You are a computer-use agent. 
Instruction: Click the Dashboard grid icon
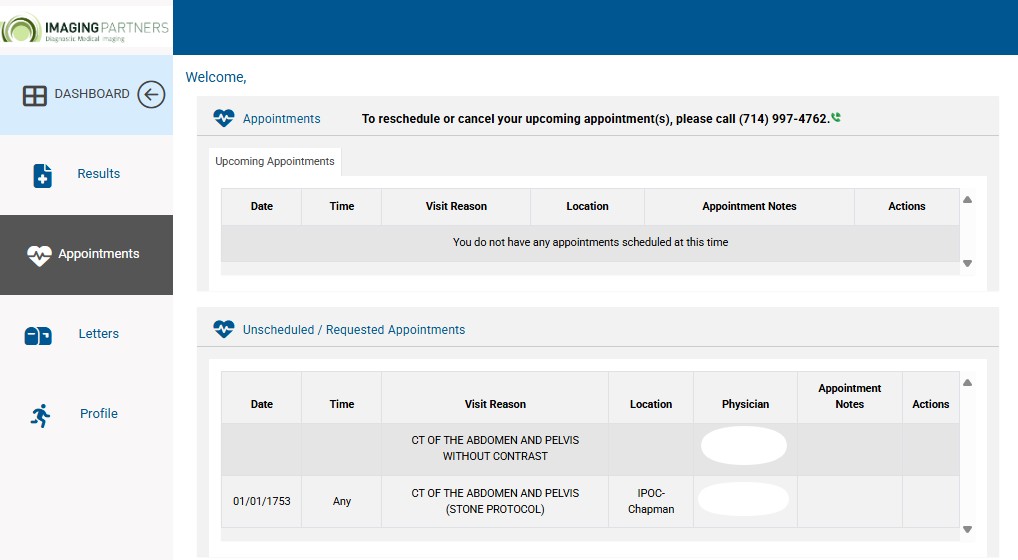[35, 96]
